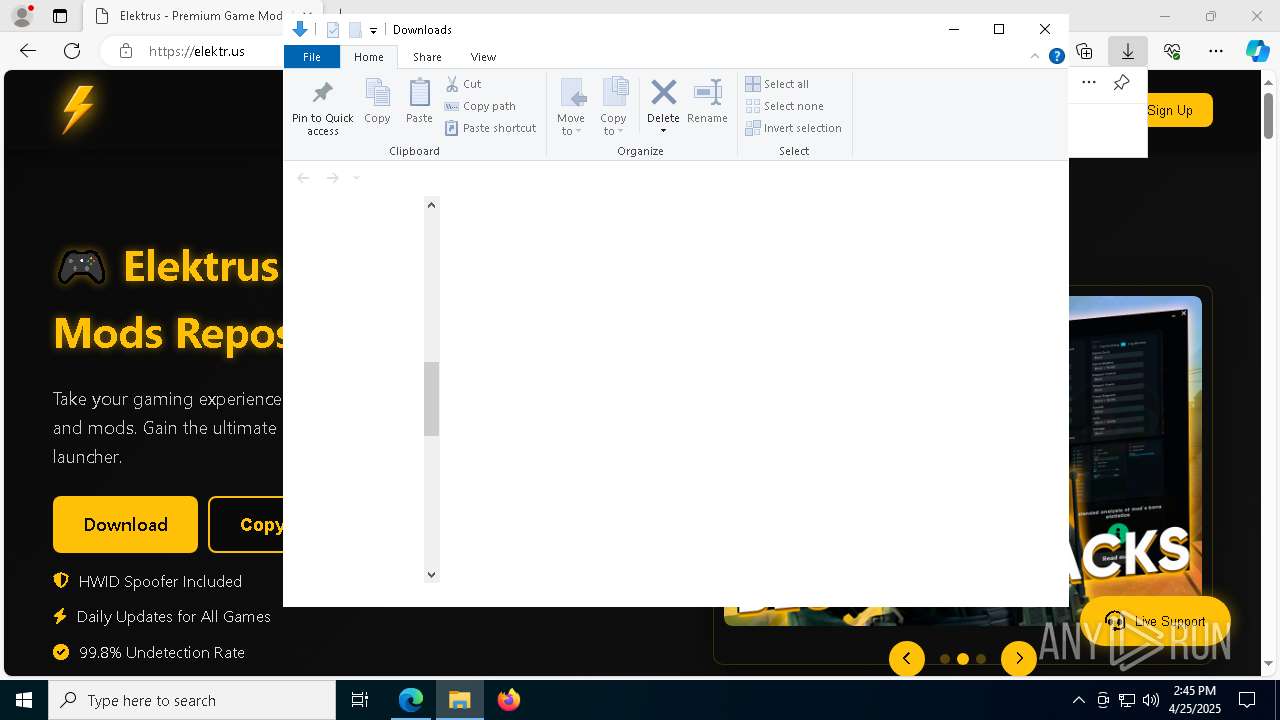The image size is (1280, 720).
Task: Open Edge Browser essentials icon
Action: tap(1172, 51)
